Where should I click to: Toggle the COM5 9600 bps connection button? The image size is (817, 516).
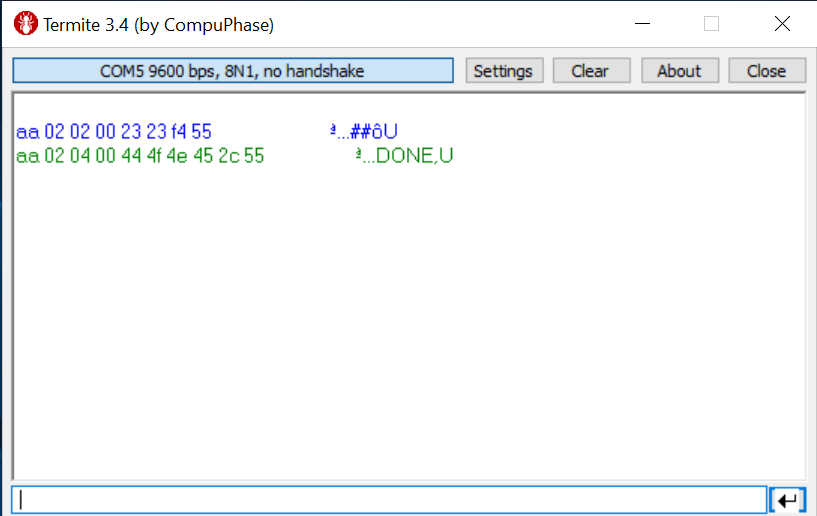pos(232,71)
